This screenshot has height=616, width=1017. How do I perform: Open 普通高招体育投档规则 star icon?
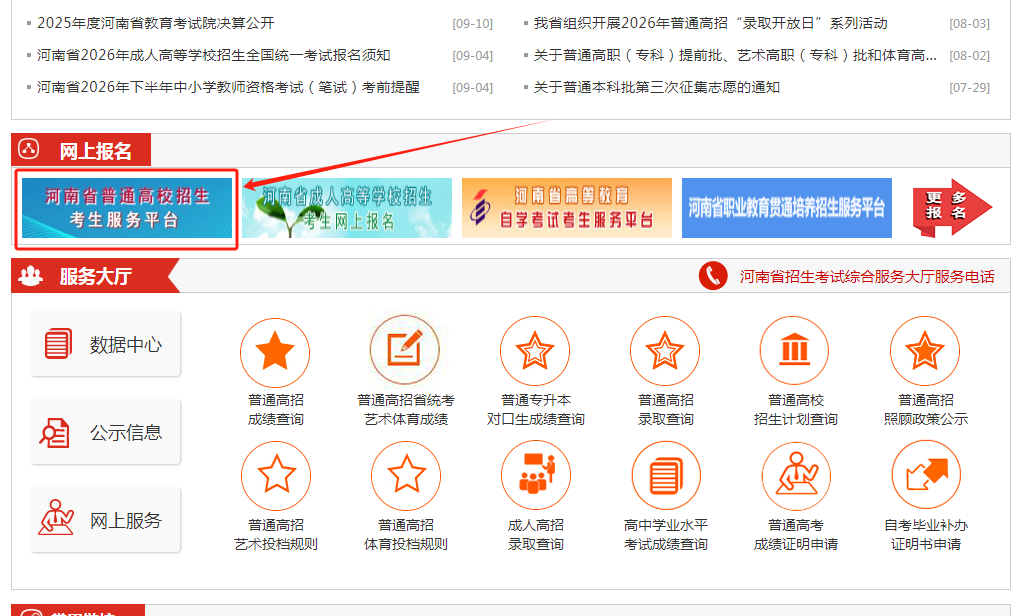[406, 476]
